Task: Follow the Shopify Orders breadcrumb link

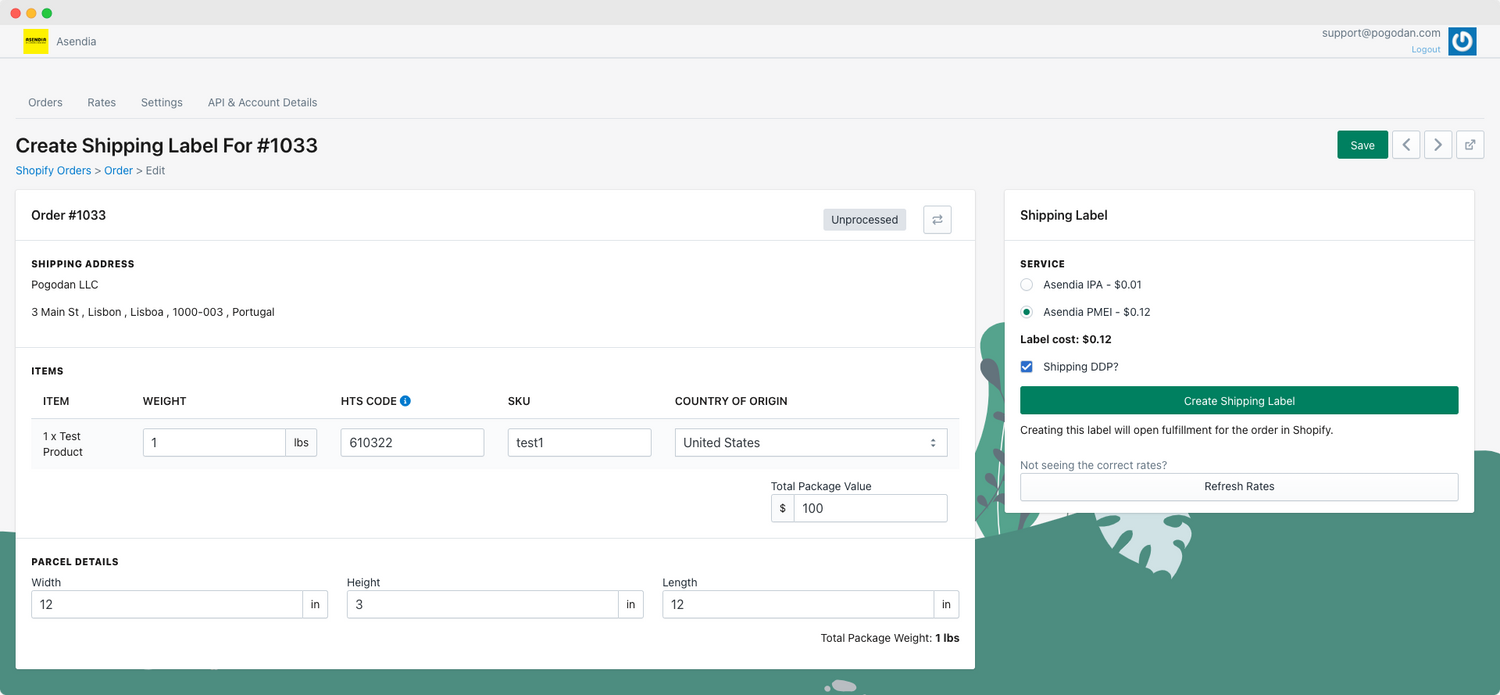Action: [x=53, y=171]
